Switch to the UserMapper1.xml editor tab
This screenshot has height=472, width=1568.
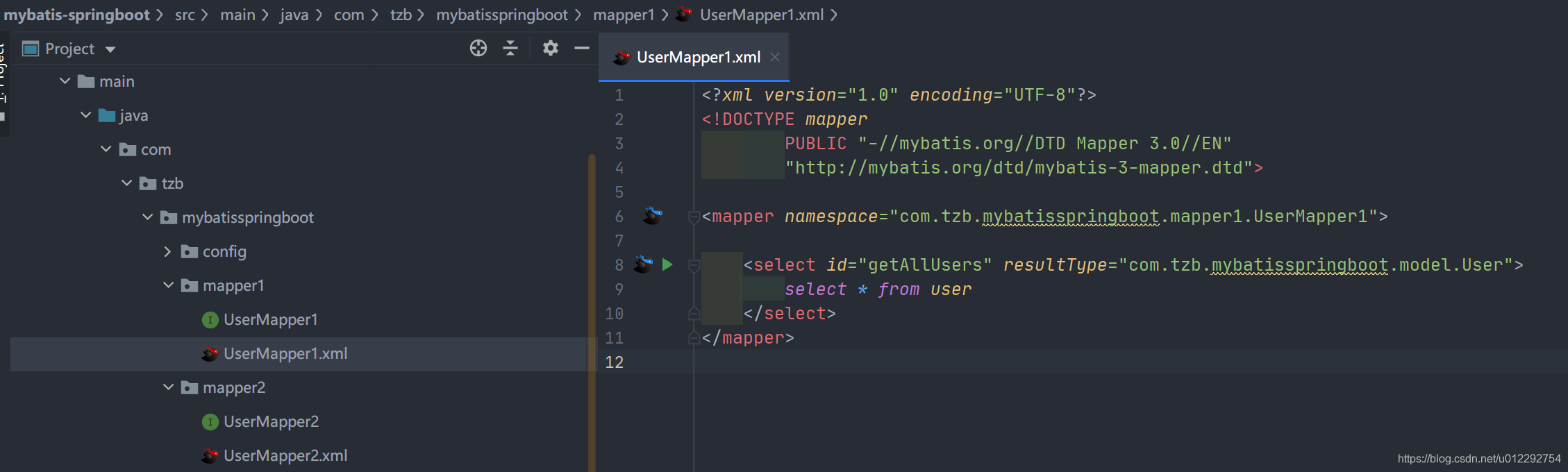tap(694, 57)
